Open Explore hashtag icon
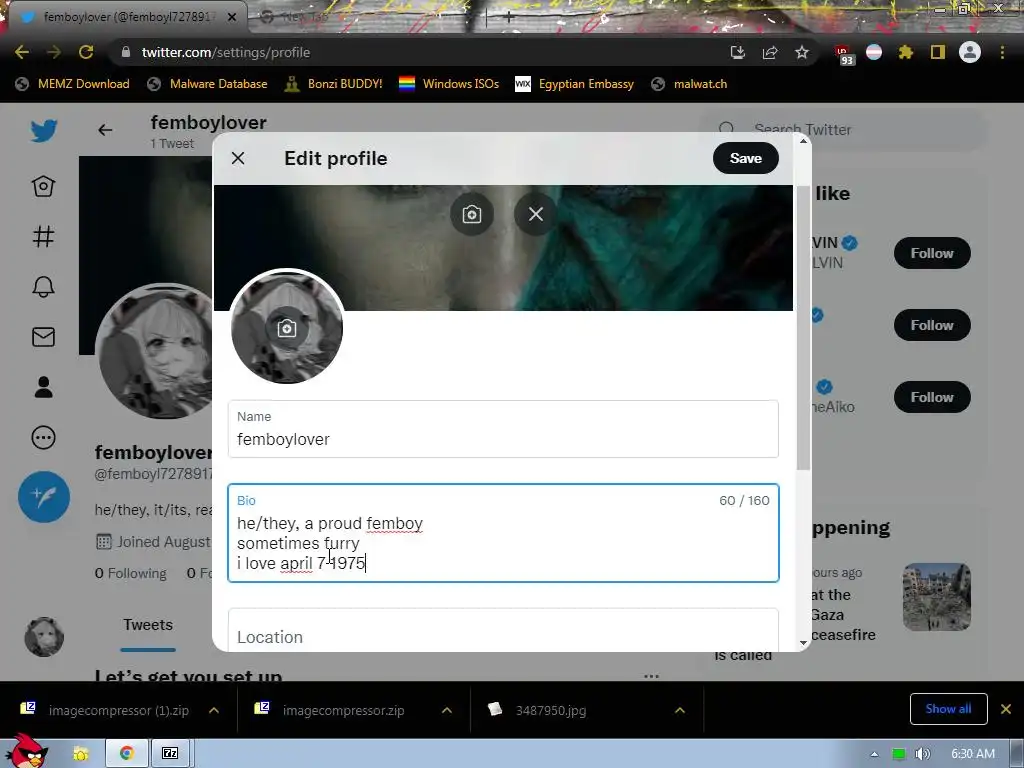This screenshot has height=768, width=1024. (x=43, y=236)
